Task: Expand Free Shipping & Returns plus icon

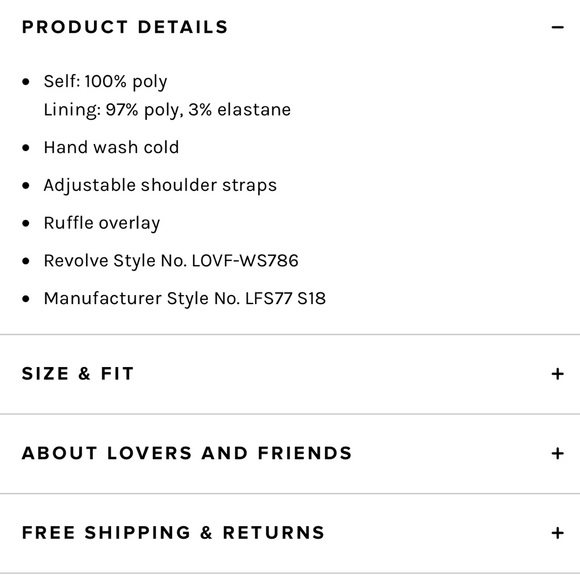Action: pos(557,533)
